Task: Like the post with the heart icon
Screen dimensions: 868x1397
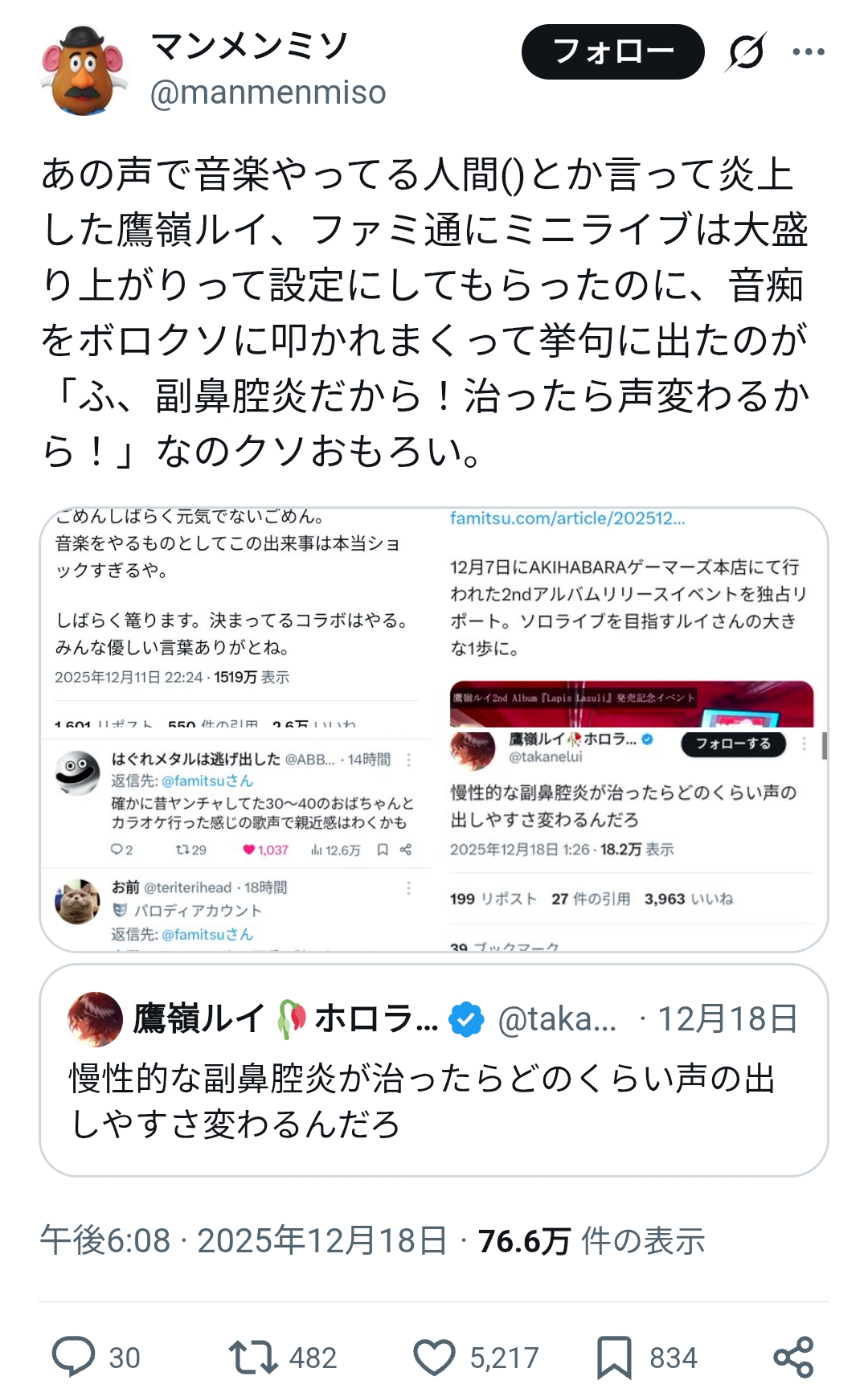Action: 434,1357
